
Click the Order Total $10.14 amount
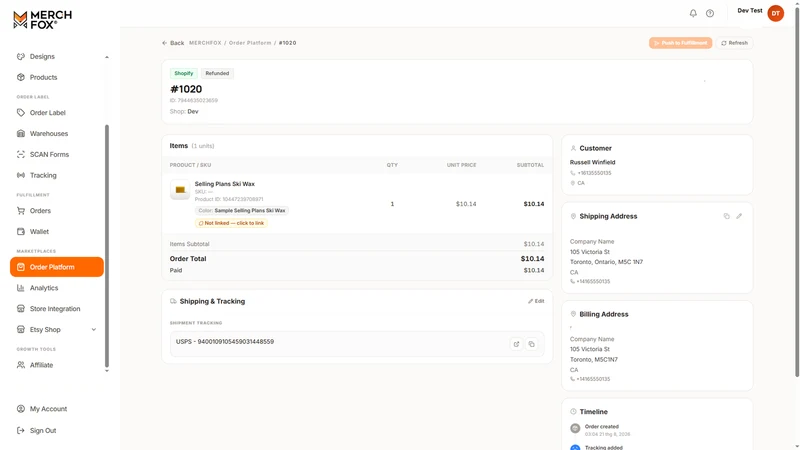tap(532, 259)
